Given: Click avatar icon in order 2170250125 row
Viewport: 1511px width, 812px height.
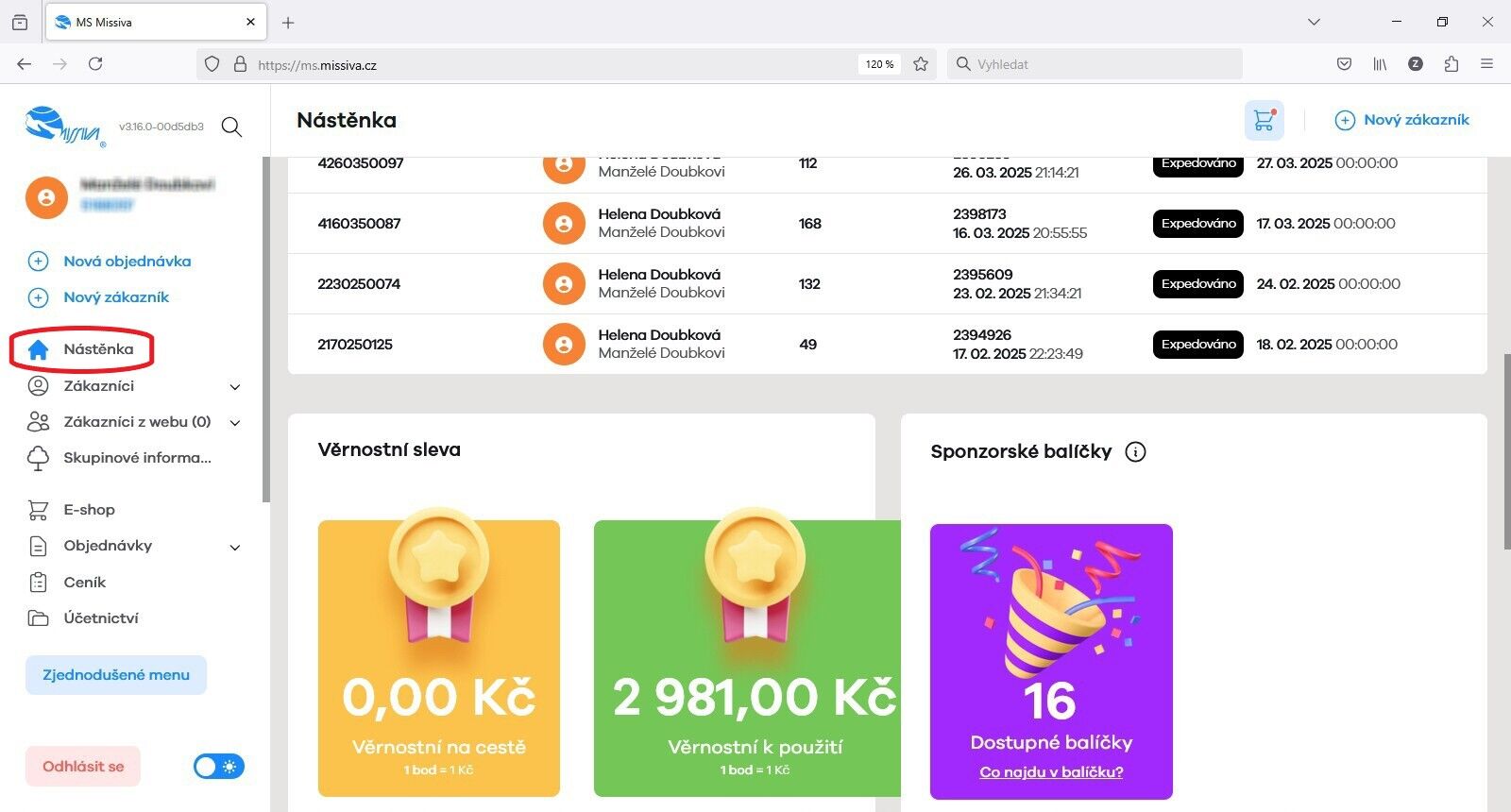Looking at the screenshot, I should point(564,345).
